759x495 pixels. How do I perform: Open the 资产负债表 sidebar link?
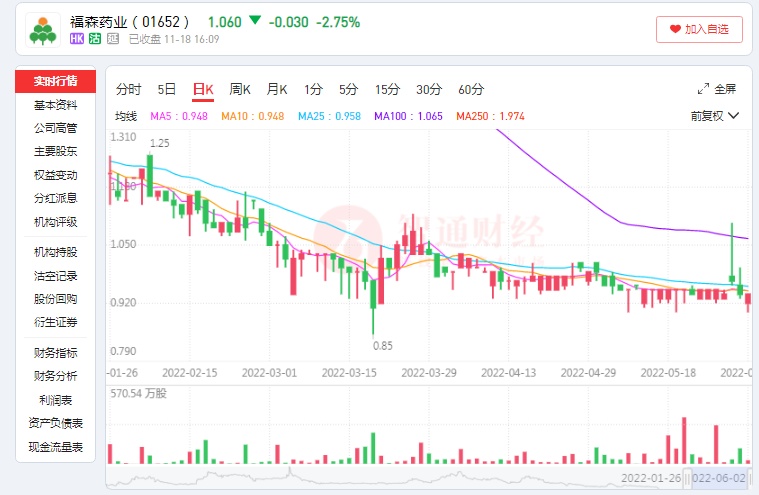tap(56, 423)
